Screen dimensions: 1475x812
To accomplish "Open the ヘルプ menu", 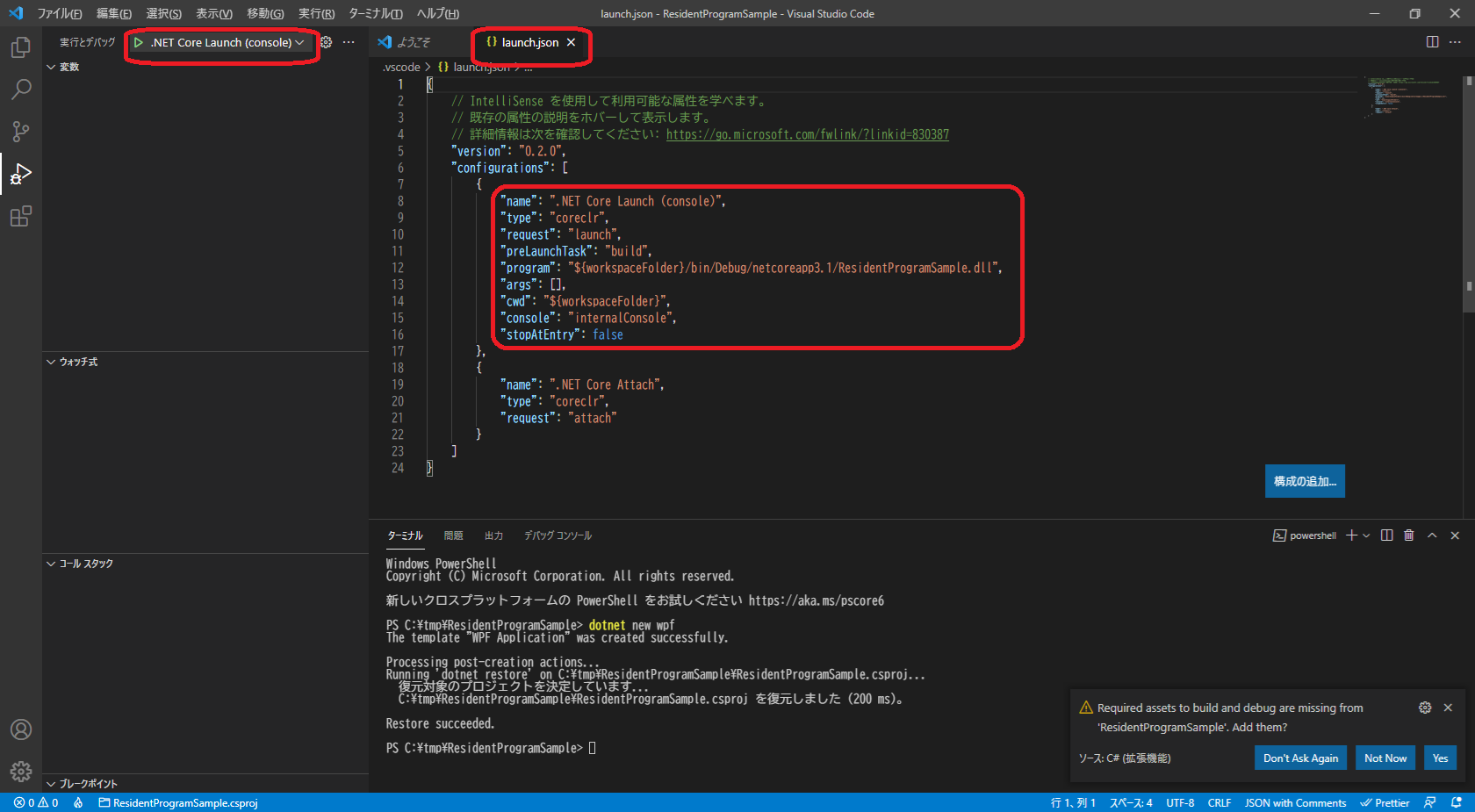I will (438, 13).
